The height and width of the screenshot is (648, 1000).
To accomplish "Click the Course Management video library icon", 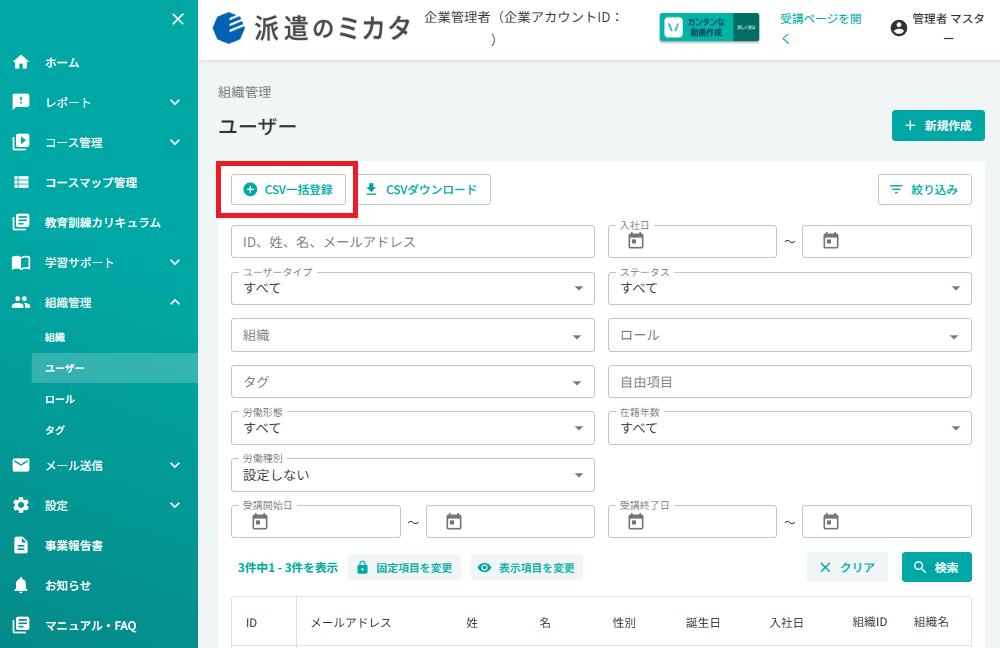I will (x=21, y=142).
